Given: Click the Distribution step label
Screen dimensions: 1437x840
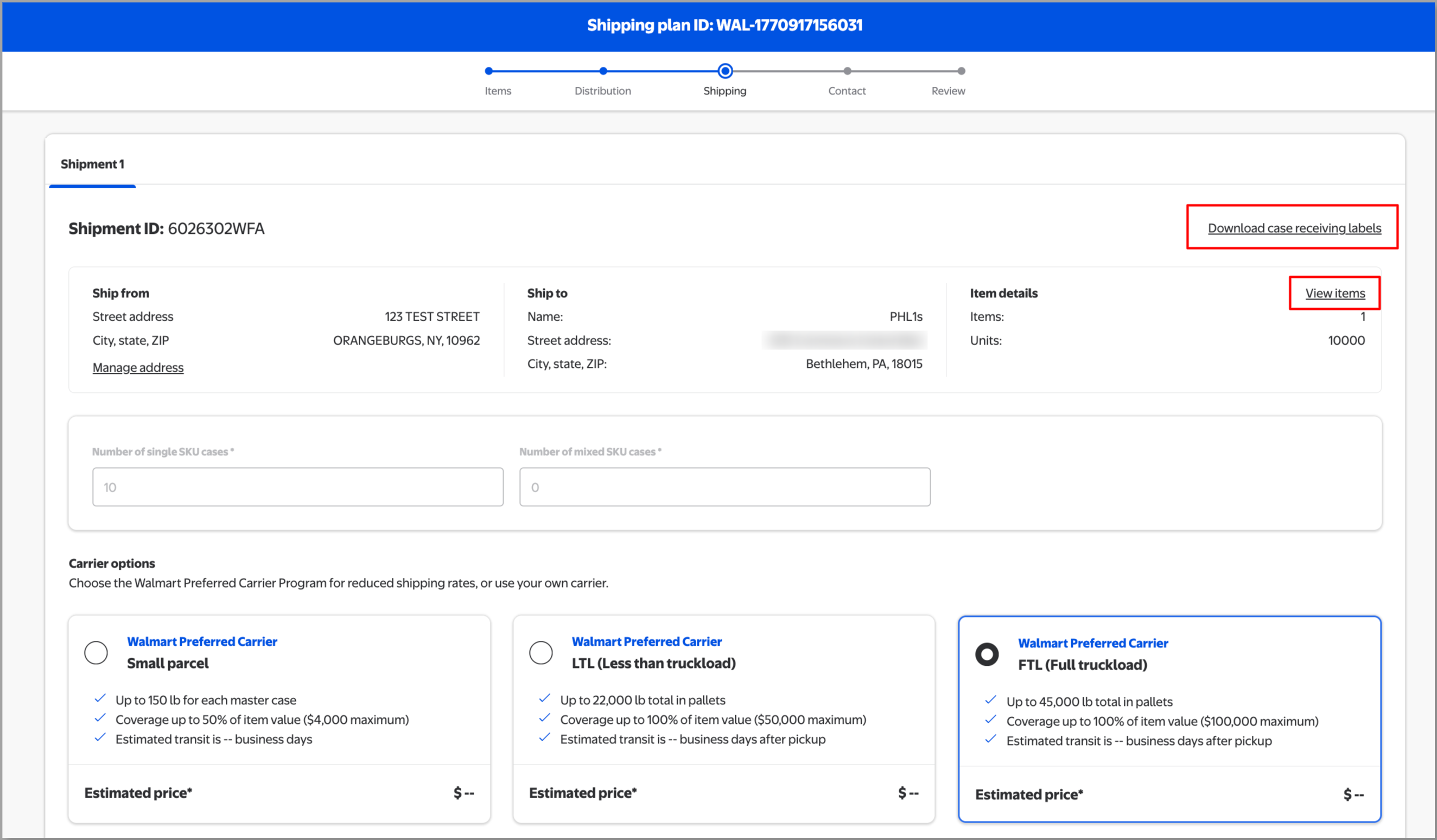Looking at the screenshot, I should [603, 91].
